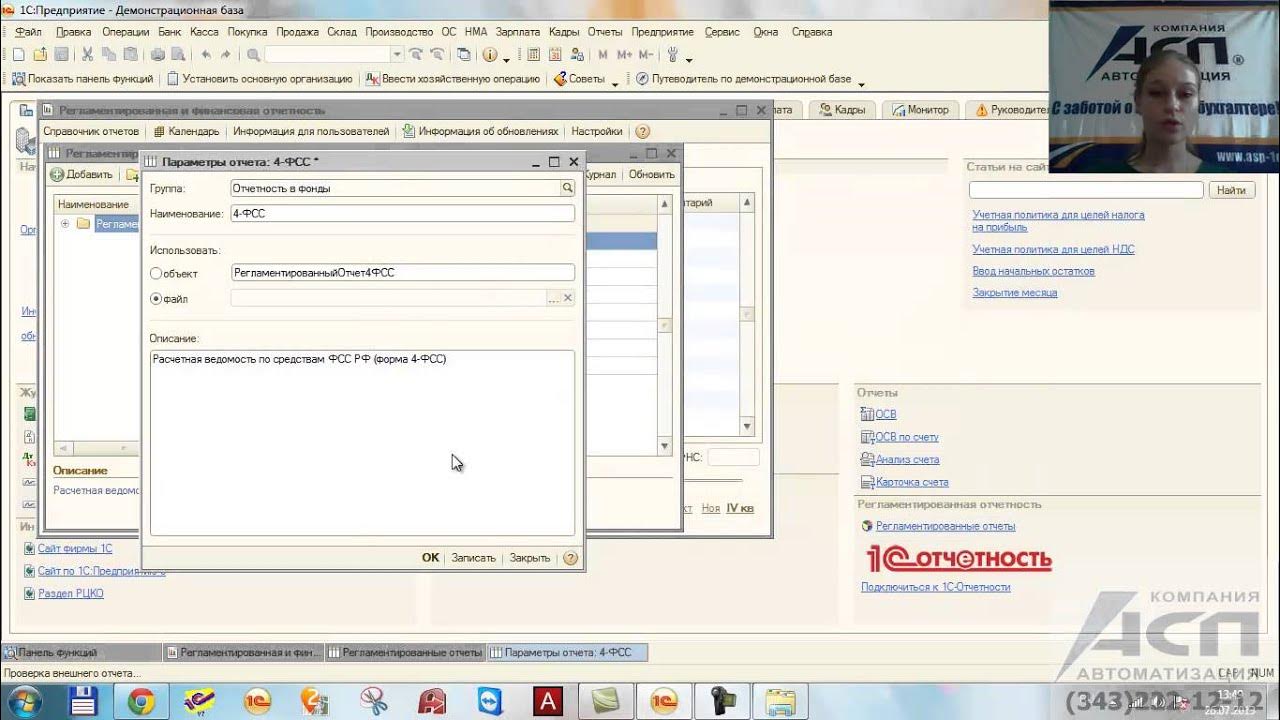Open the Snipping scissors taskbar app
This screenshot has width=1280, height=720.
(374, 702)
